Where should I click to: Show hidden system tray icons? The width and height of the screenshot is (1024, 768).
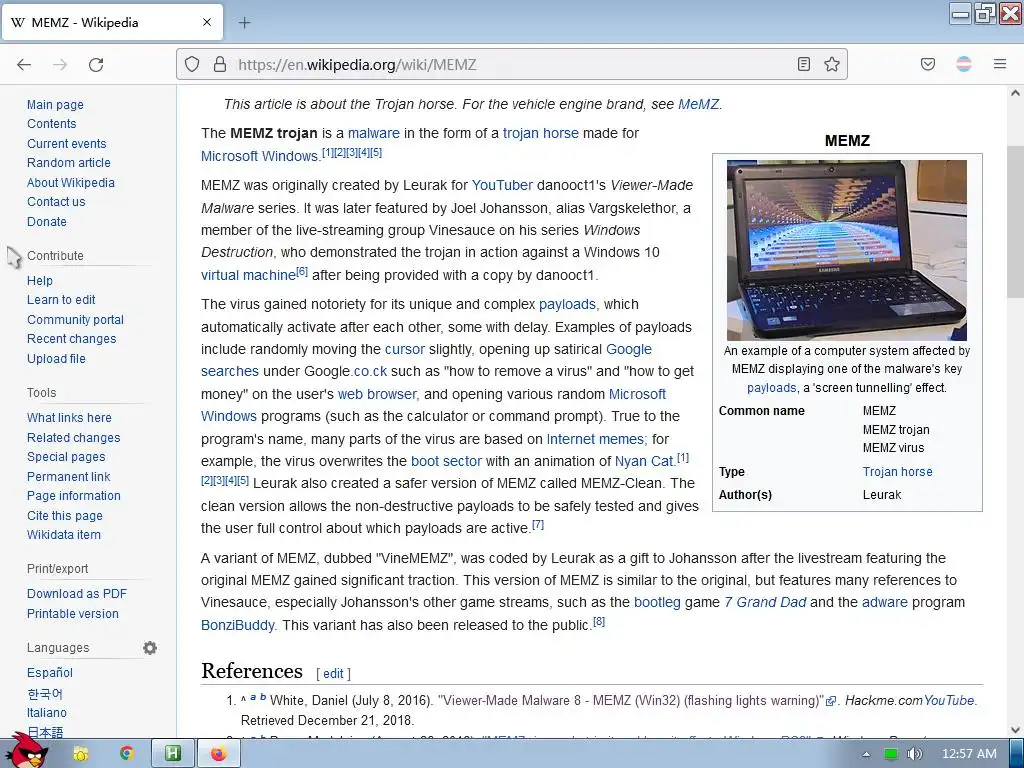866,754
